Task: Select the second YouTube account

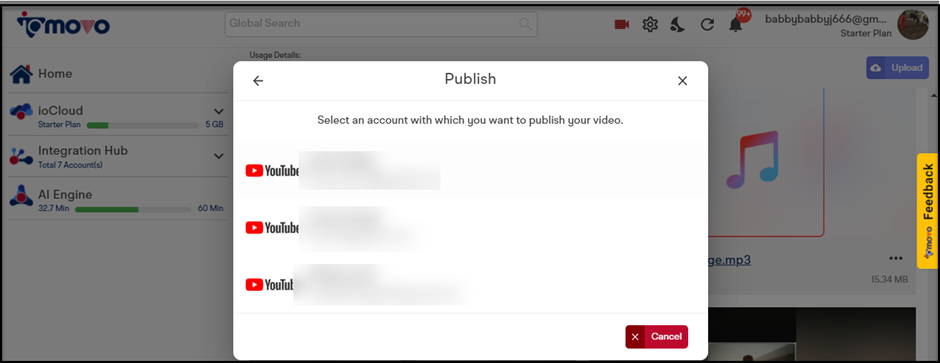Action: [x=471, y=228]
